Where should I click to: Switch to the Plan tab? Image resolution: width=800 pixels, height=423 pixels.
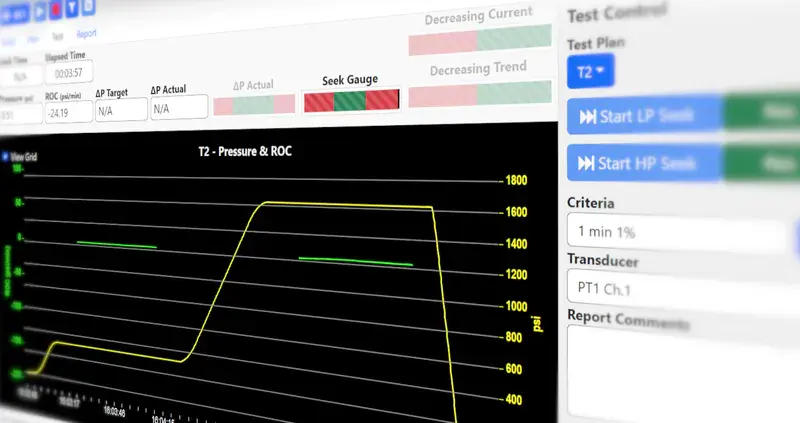(33, 39)
